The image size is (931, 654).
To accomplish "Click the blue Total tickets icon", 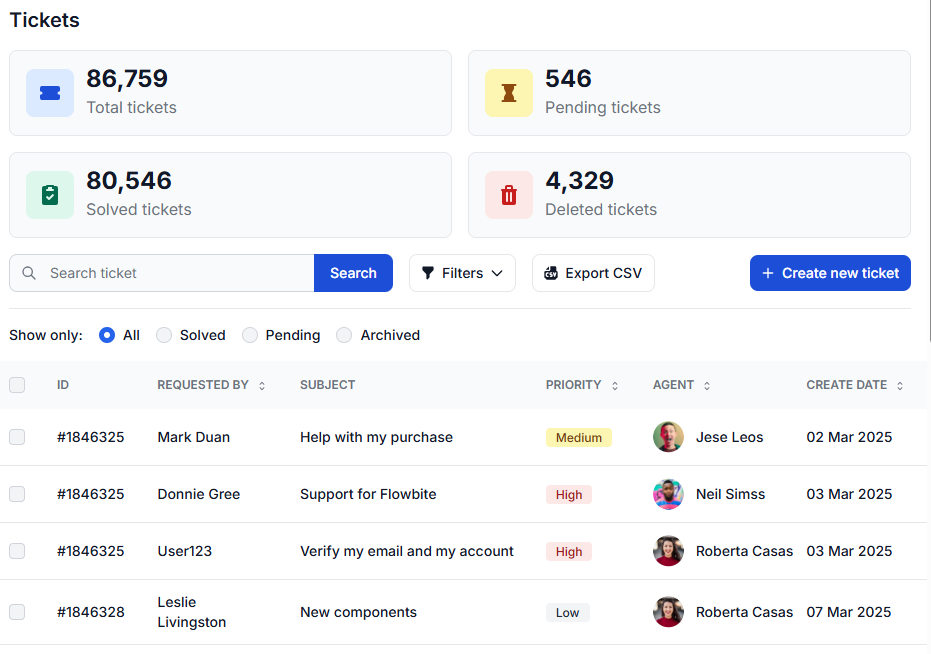I will [50, 93].
